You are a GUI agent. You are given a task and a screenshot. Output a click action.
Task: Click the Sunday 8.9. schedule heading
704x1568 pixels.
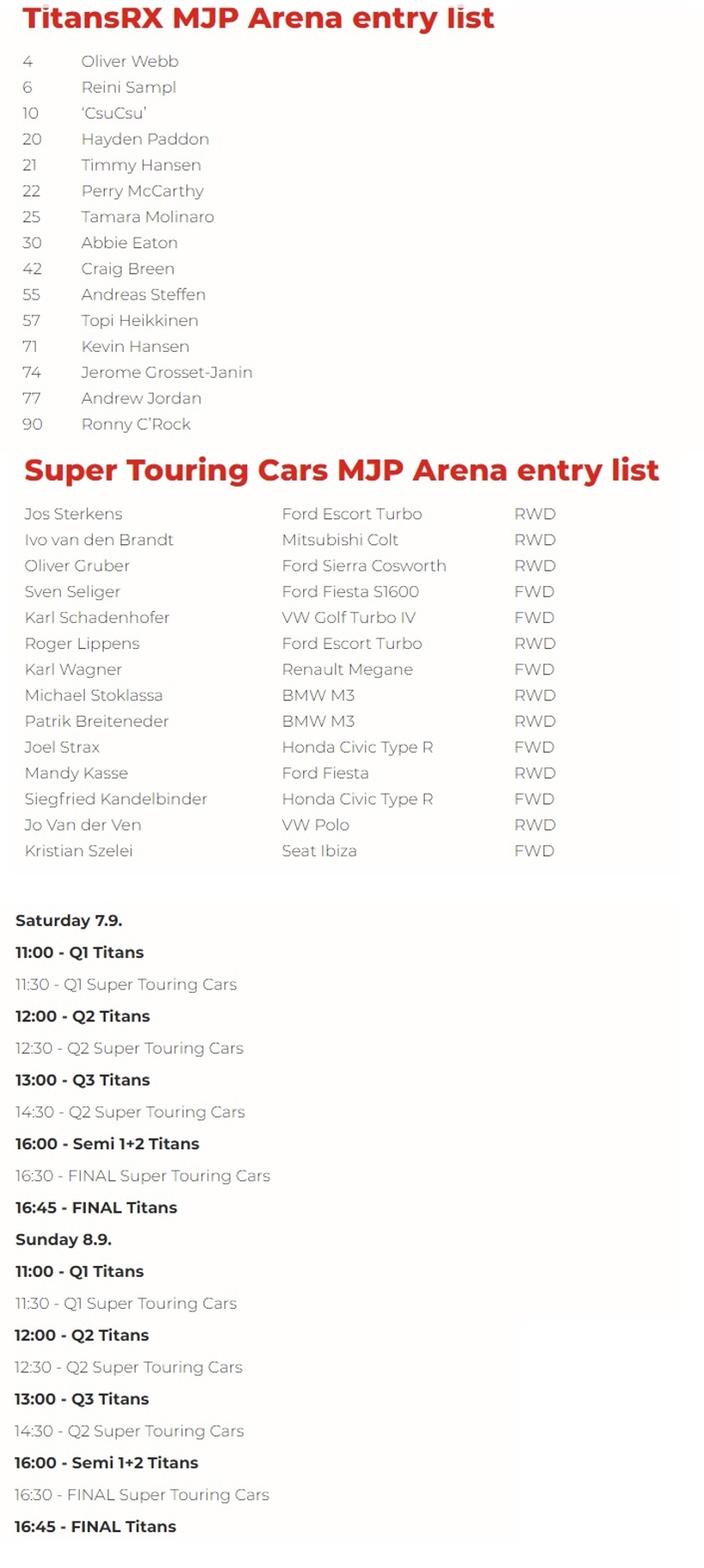coord(64,1239)
